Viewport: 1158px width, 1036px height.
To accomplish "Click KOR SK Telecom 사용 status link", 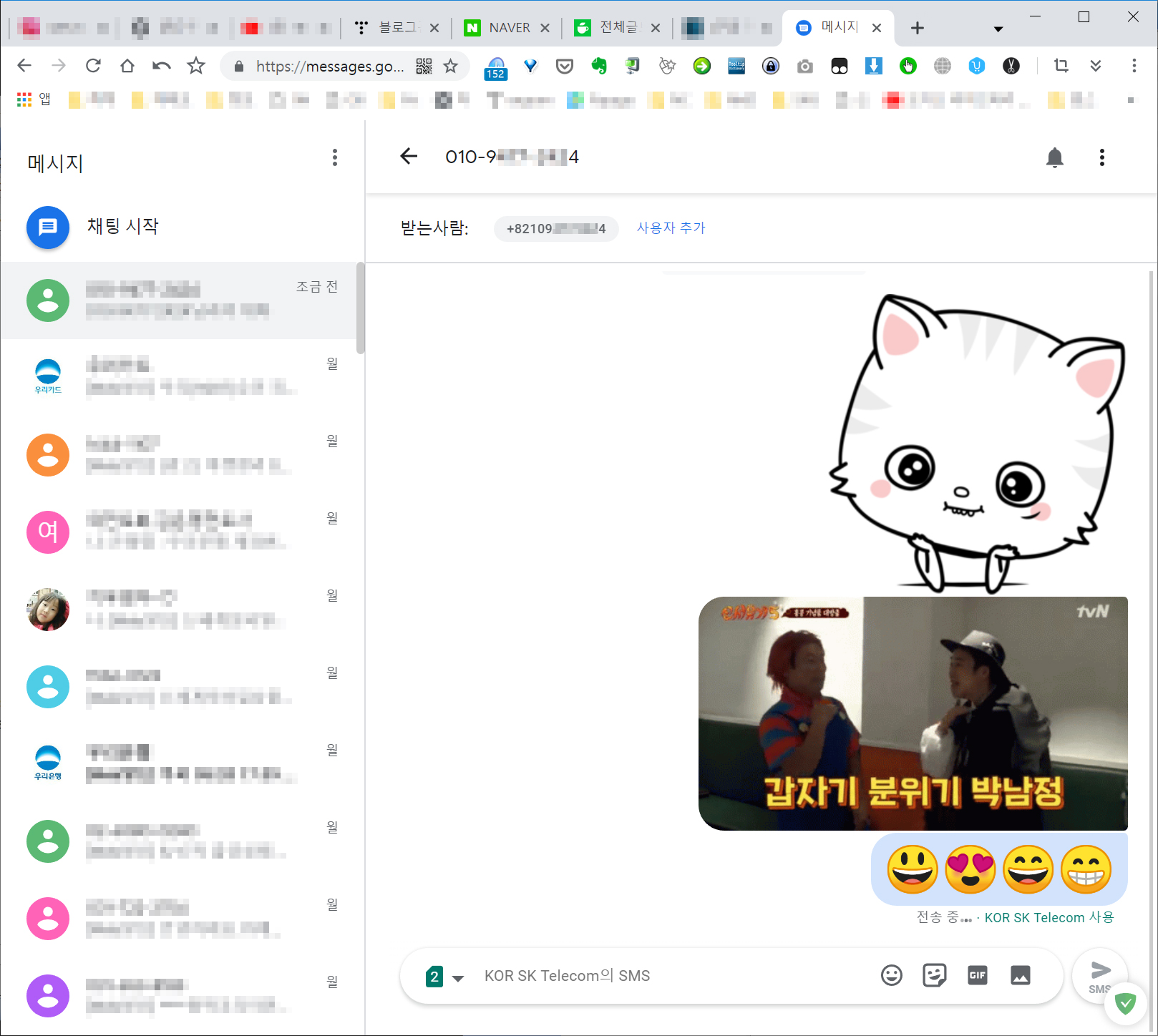I will 1049,917.
